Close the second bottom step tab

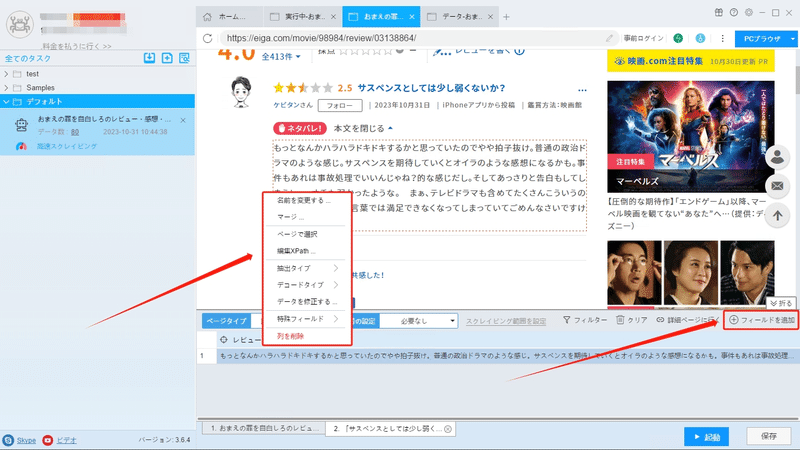448,429
